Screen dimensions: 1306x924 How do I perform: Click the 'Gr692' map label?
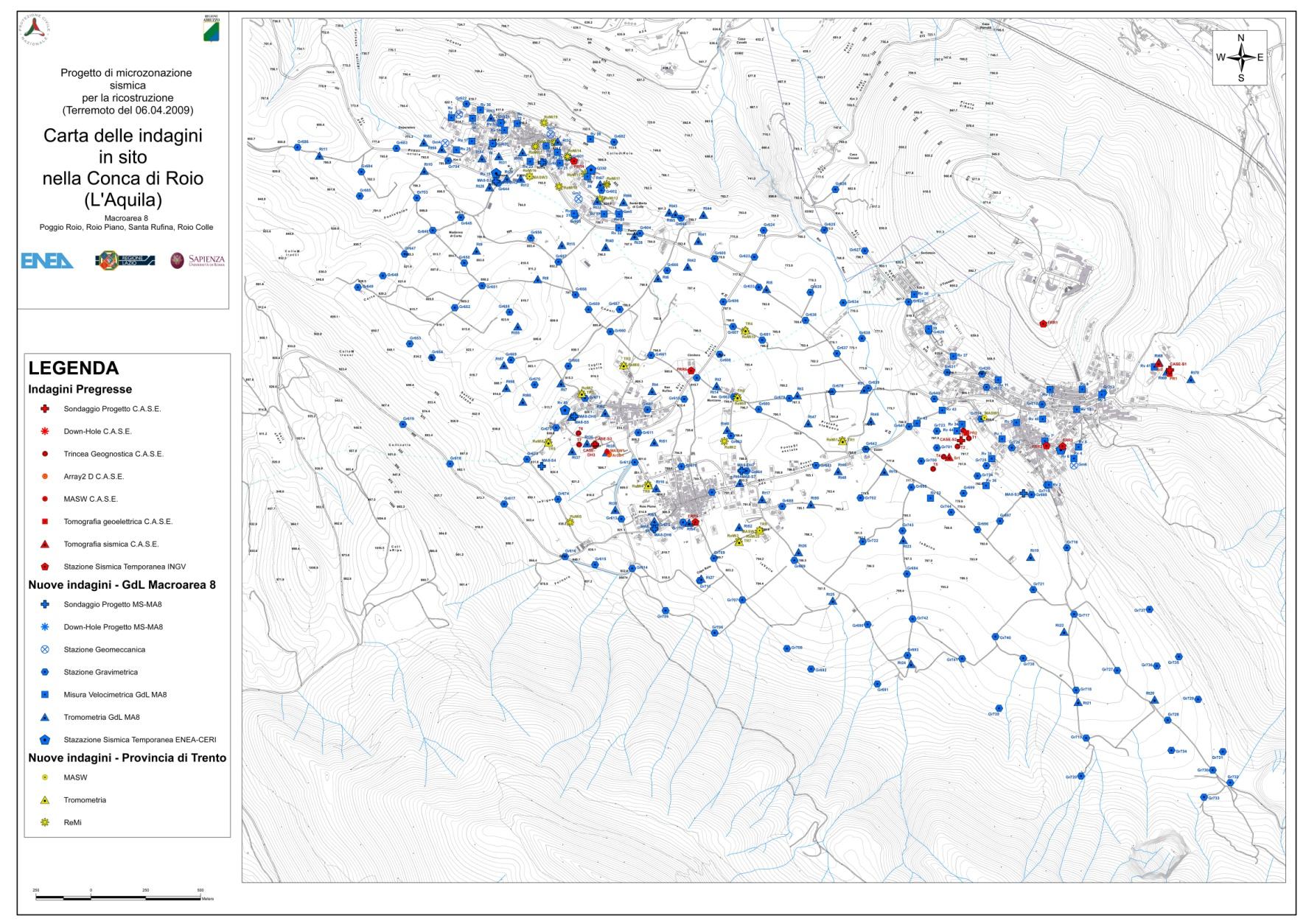click(820, 670)
